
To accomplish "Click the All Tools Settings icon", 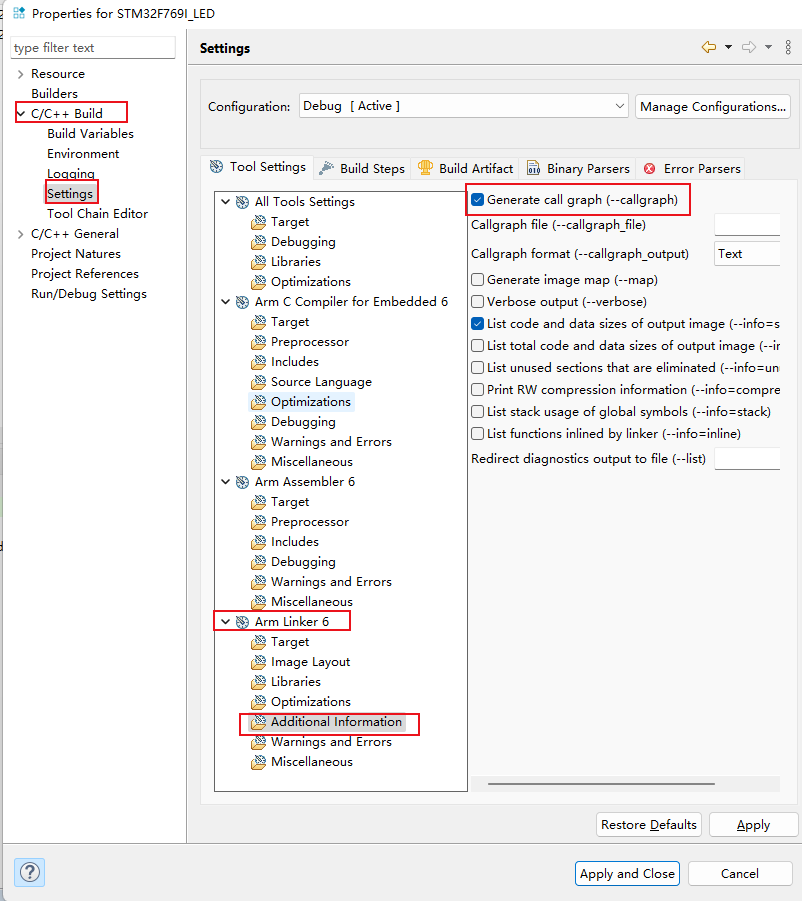I will [x=242, y=202].
